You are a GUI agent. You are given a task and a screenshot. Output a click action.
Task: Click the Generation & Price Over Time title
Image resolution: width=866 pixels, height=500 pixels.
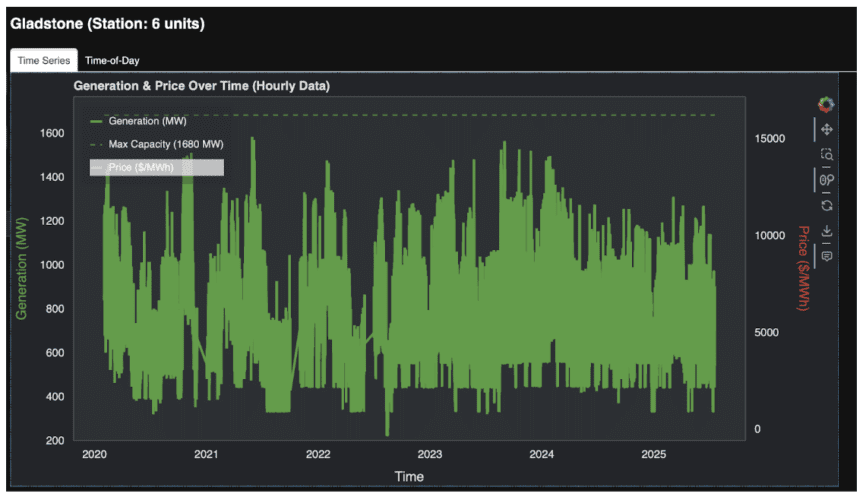(x=201, y=86)
